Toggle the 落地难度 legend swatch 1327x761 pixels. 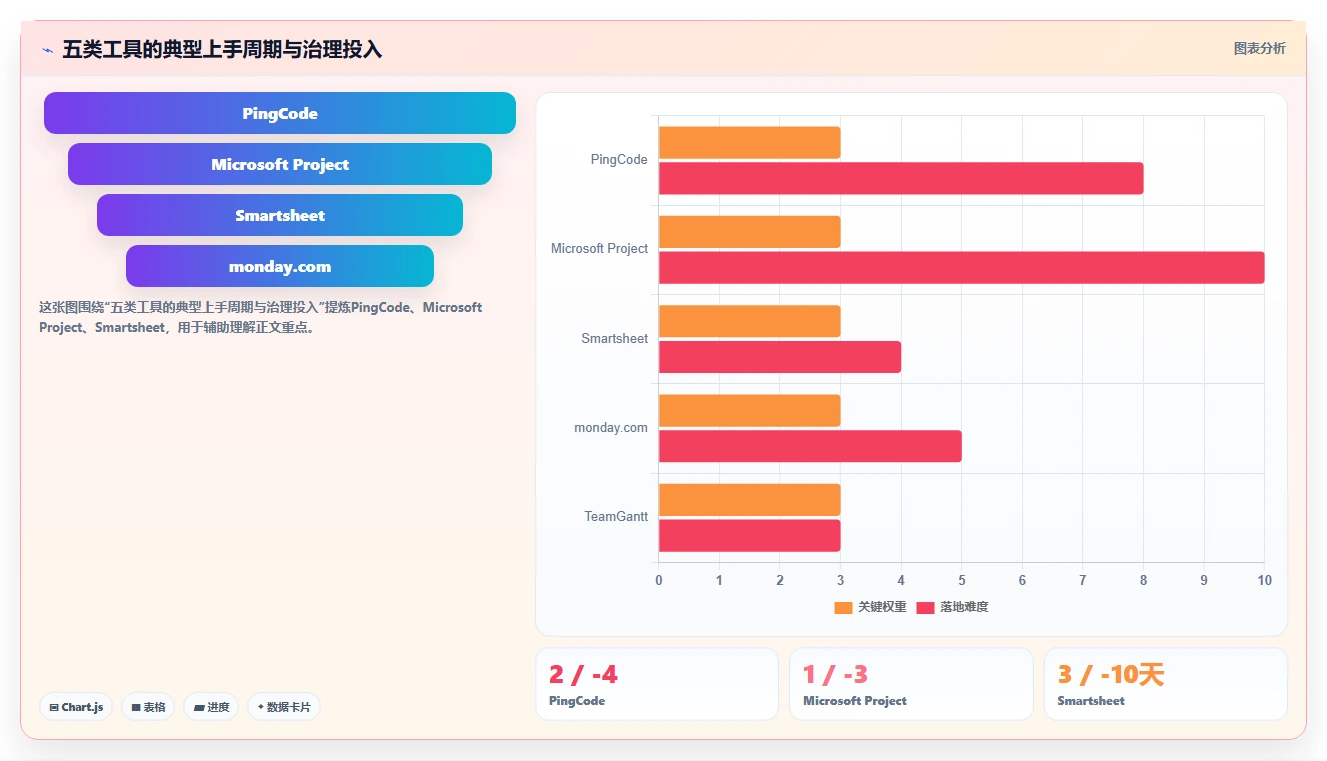(x=925, y=607)
